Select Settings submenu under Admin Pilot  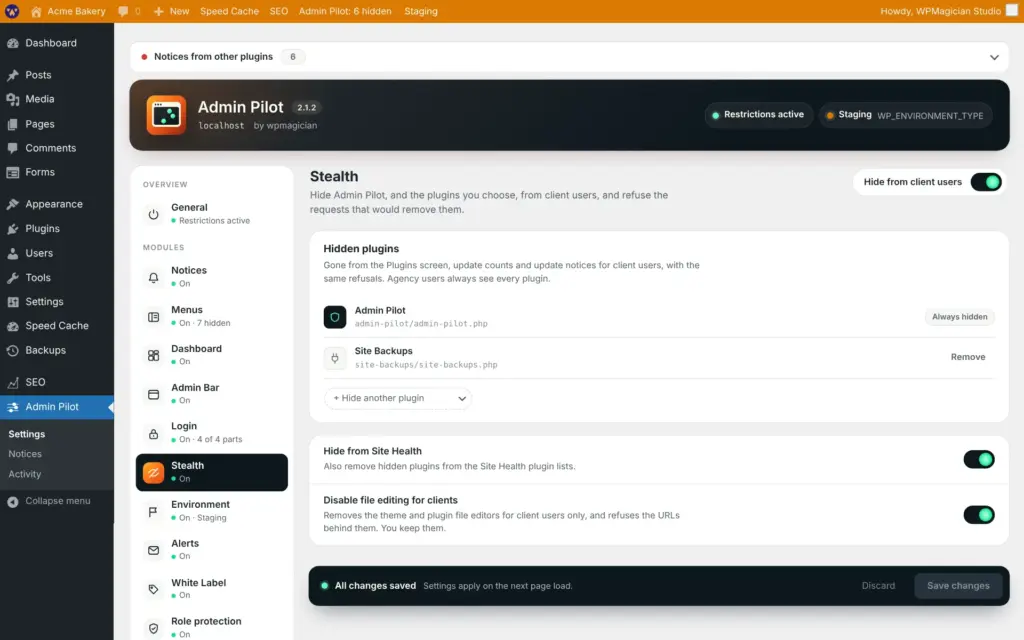(x=27, y=434)
